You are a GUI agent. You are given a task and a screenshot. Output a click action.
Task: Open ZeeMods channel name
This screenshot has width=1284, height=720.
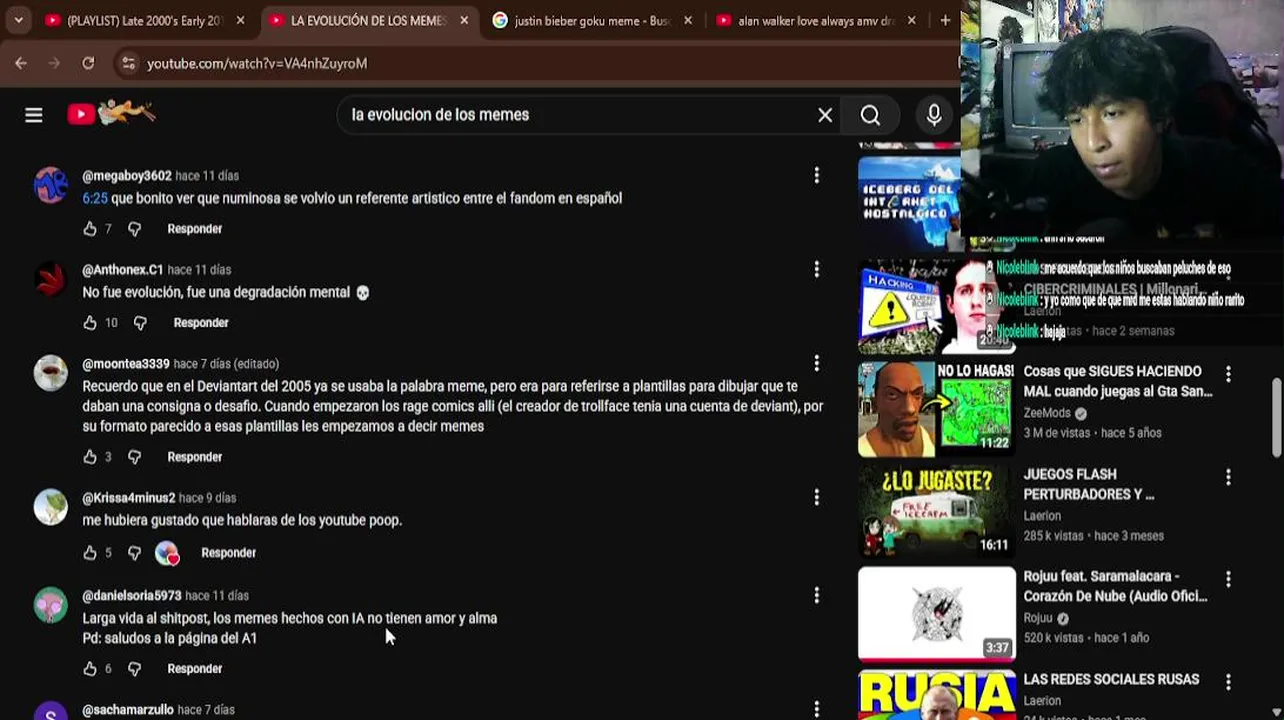coord(1047,413)
